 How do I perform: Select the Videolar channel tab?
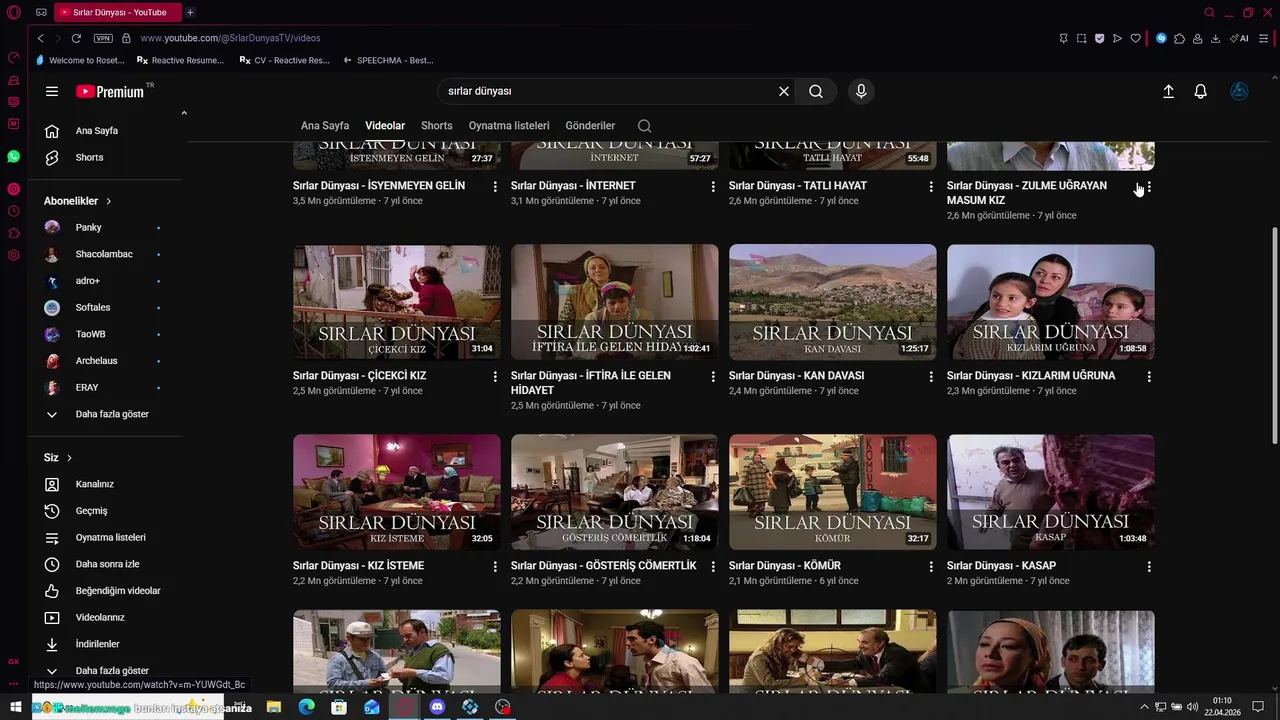coord(385,126)
